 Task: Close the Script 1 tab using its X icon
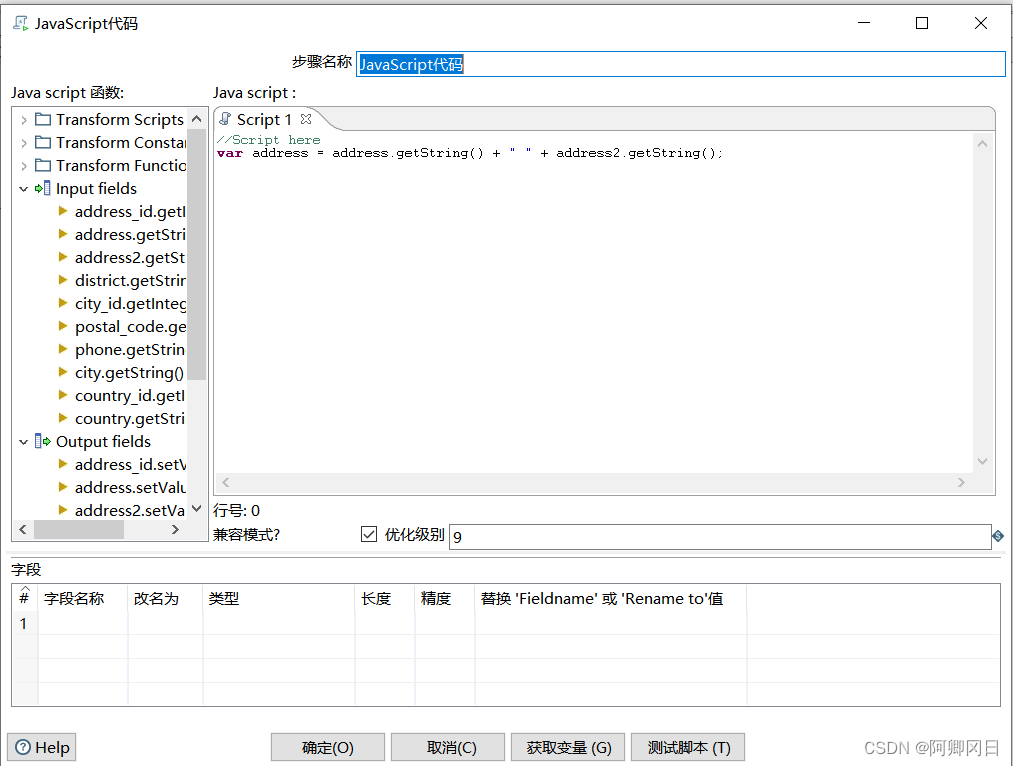(x=306, y=119)
